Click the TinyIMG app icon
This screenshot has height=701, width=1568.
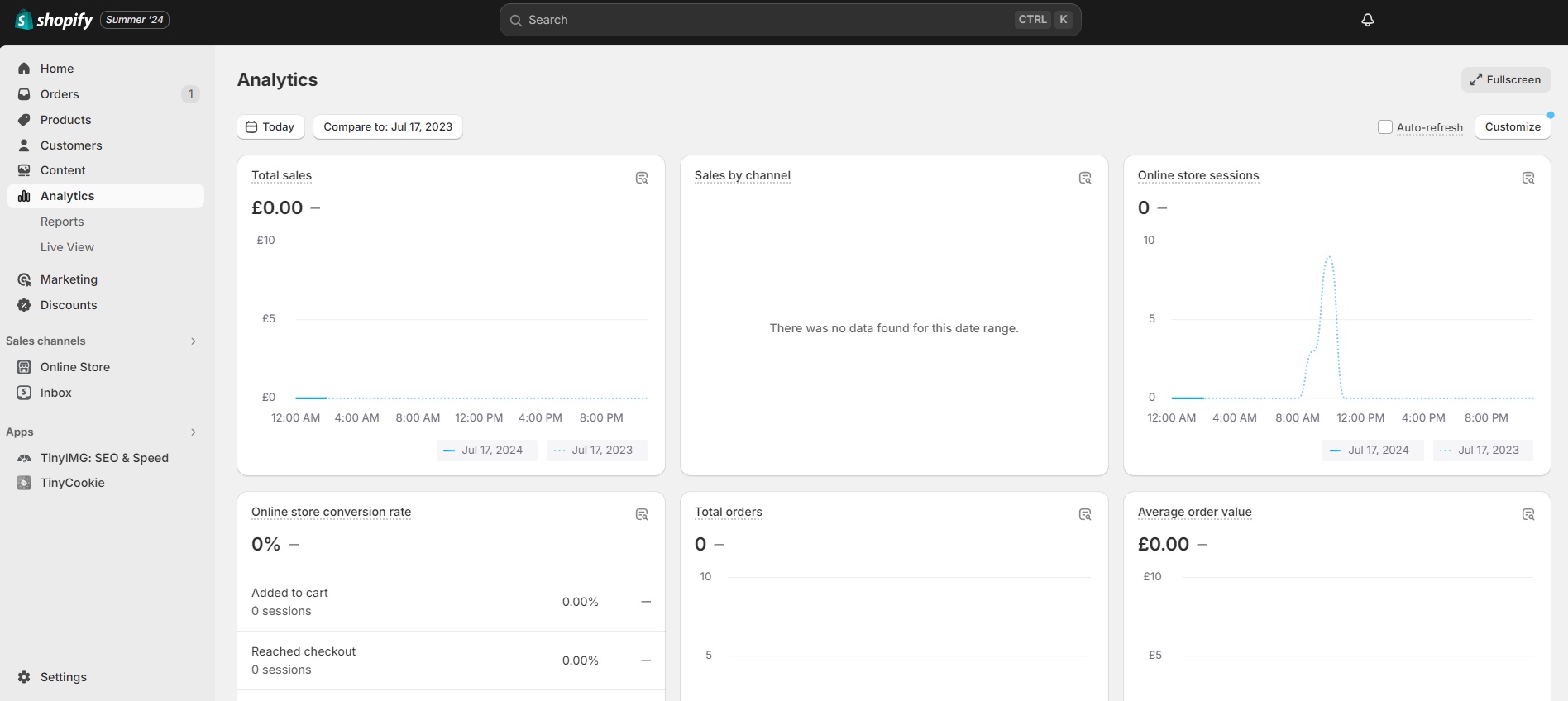point(24,458)
